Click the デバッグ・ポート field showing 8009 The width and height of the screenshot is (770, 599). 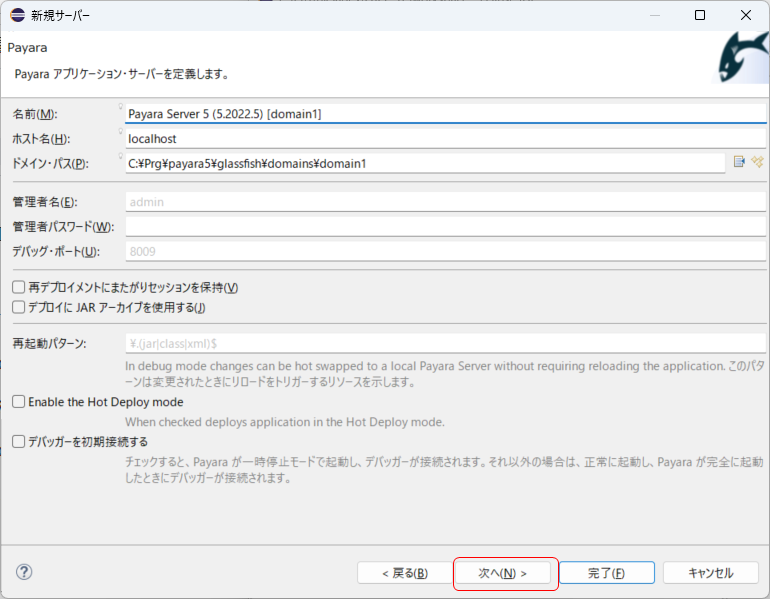[445, 251]
